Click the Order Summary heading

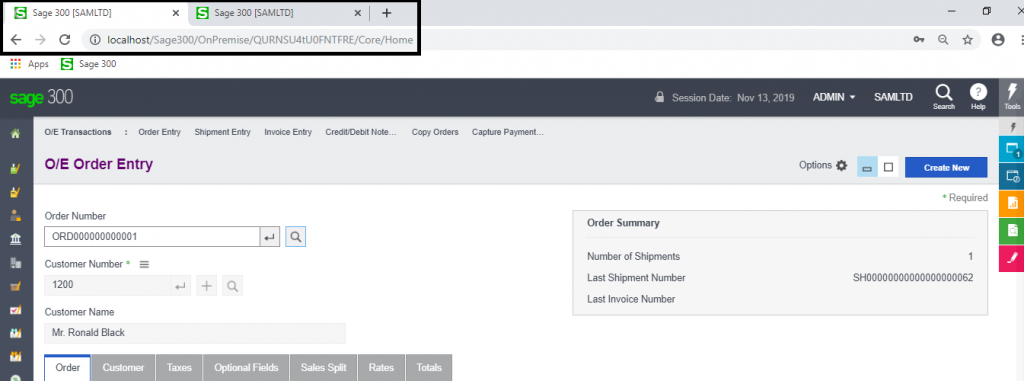(x=623, y=223)
